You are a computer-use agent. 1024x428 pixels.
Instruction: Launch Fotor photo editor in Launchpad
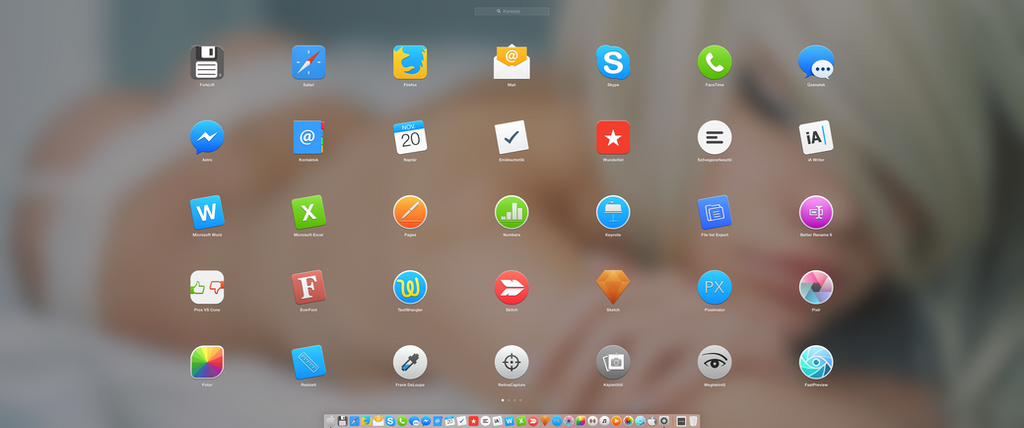[x=207, y=363]
